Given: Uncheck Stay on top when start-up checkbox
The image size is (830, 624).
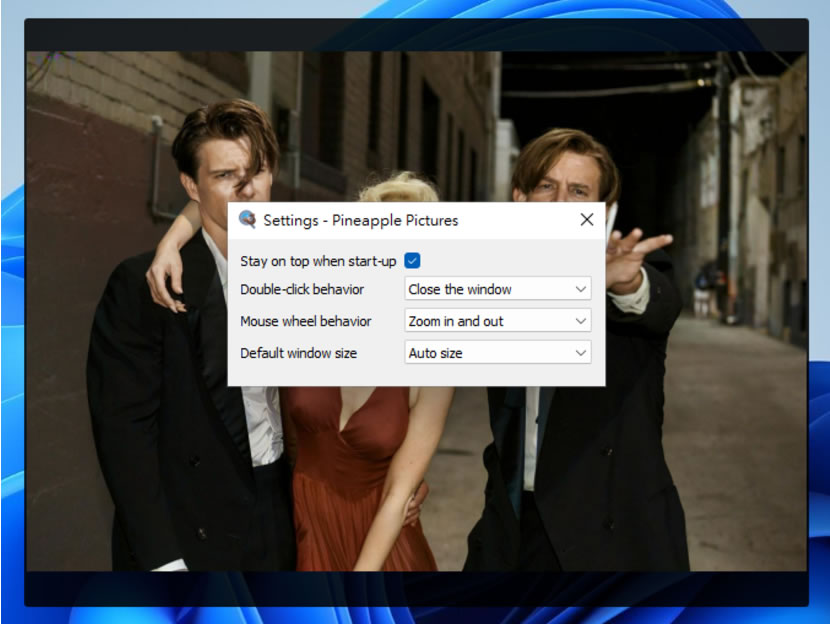Looking at the screenshot, I should 412,260.
